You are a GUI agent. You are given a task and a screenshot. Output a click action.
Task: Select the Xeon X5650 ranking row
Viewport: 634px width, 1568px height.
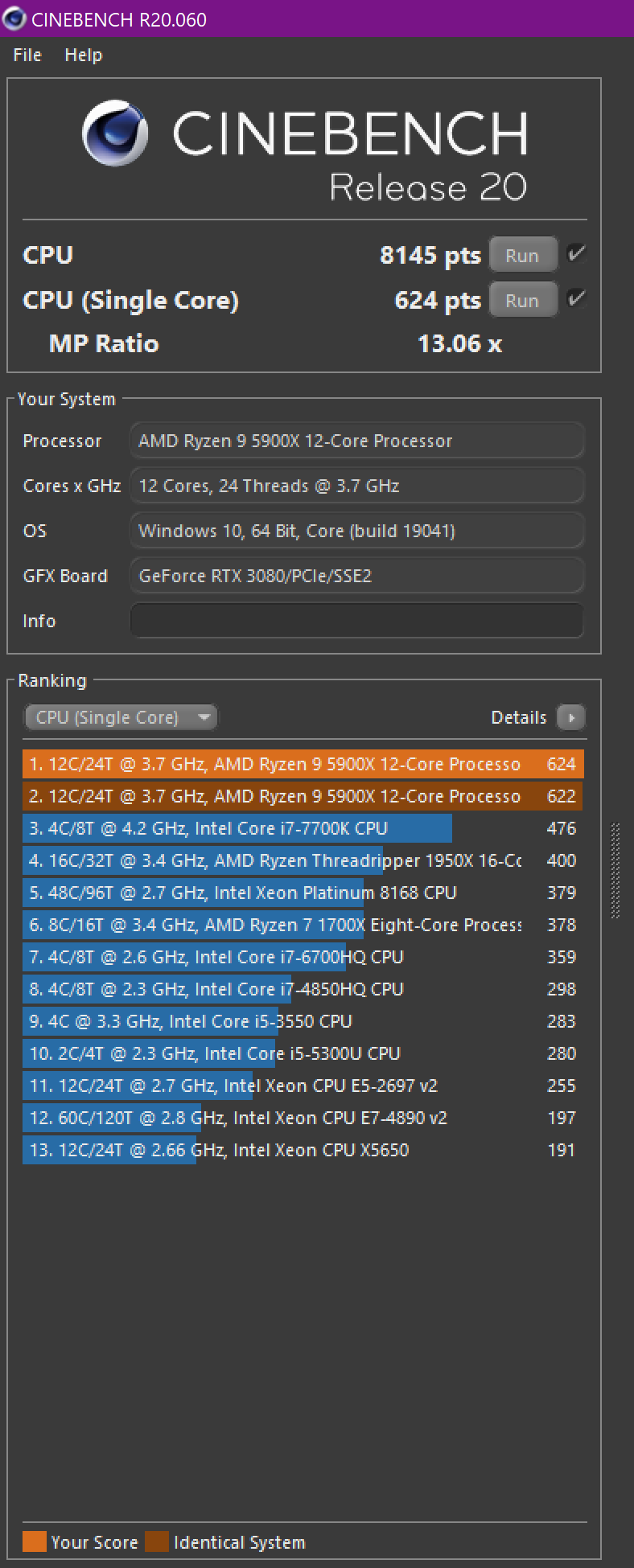point(303,1150)
